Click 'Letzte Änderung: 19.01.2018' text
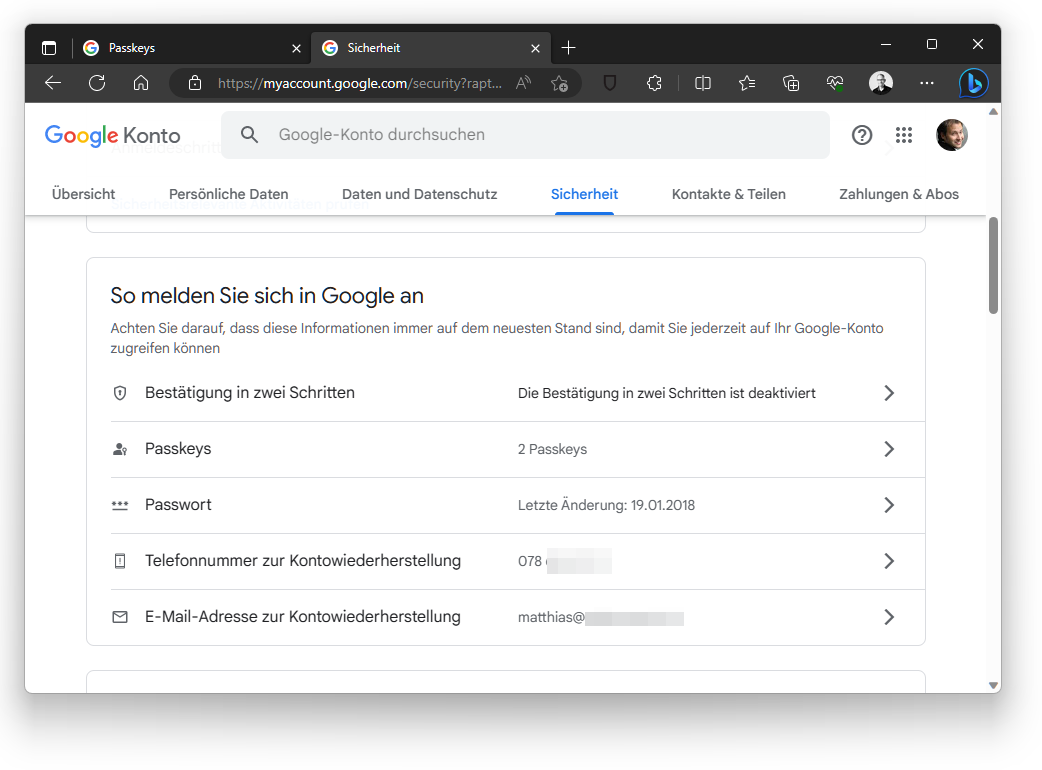The image size is (1042, 770). [606, 506]
